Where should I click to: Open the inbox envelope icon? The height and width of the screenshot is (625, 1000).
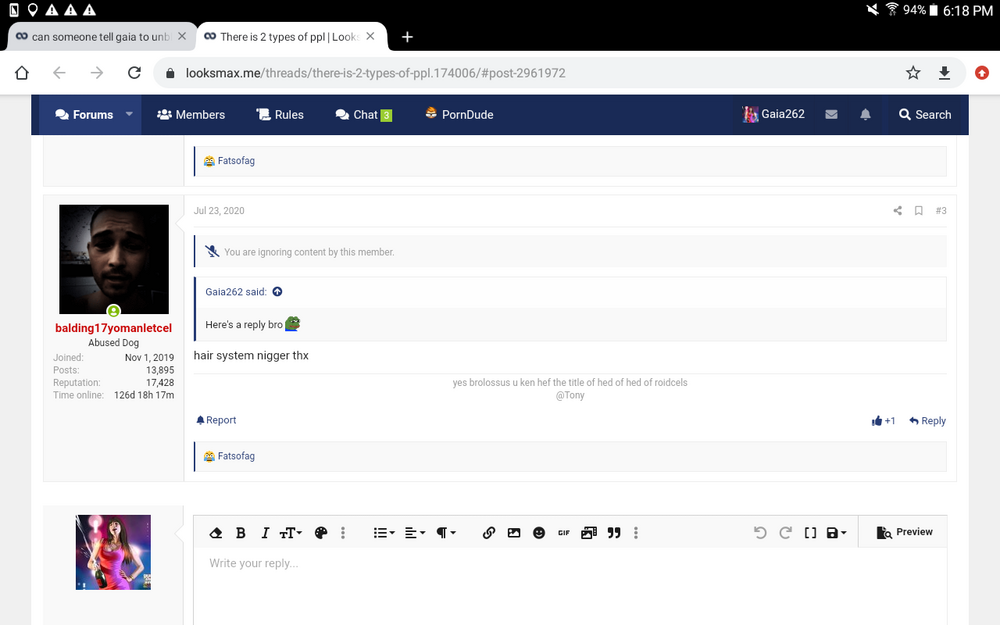(x=831, y=115)
